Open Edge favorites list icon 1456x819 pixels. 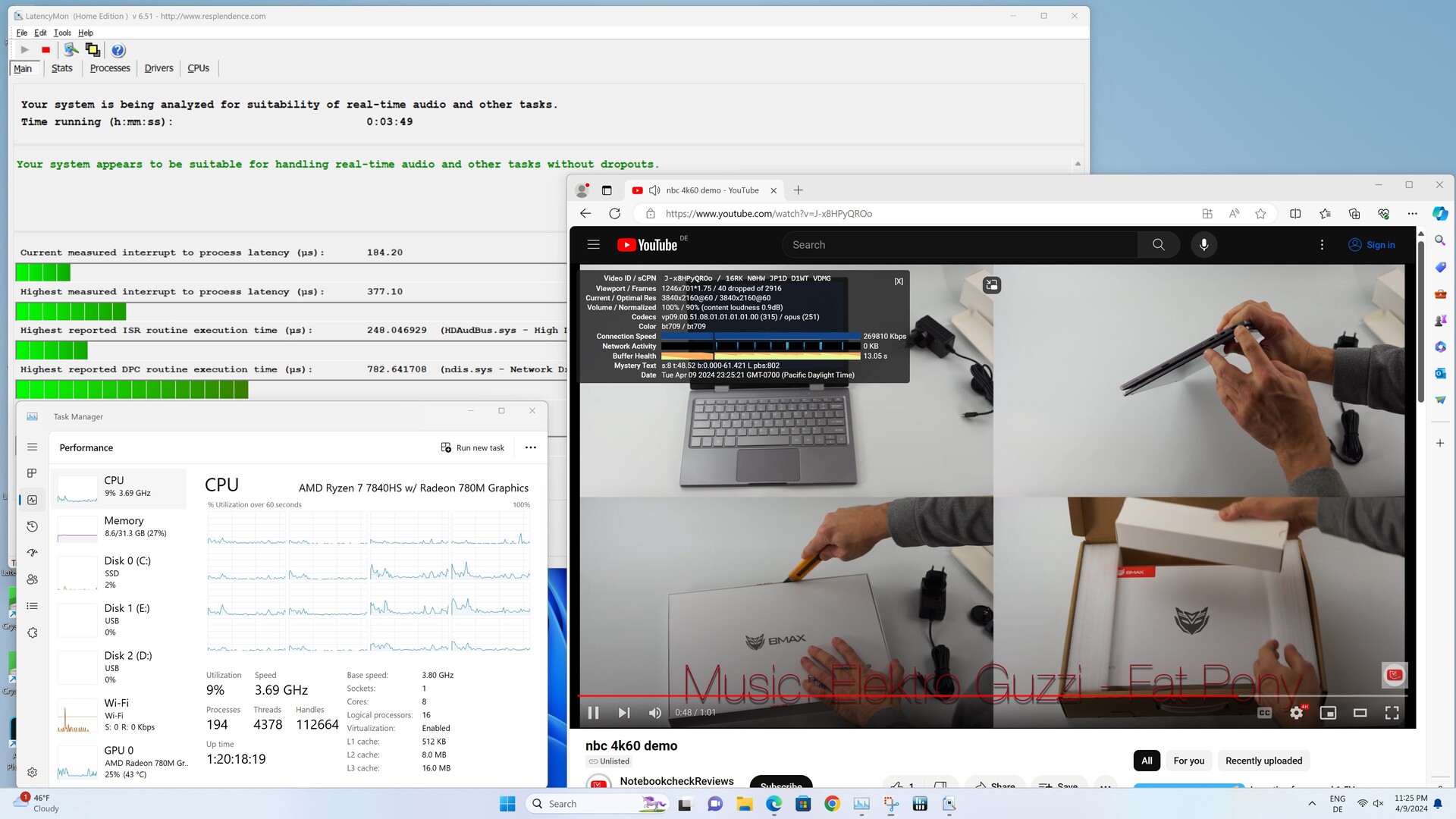pos(1325,214)
